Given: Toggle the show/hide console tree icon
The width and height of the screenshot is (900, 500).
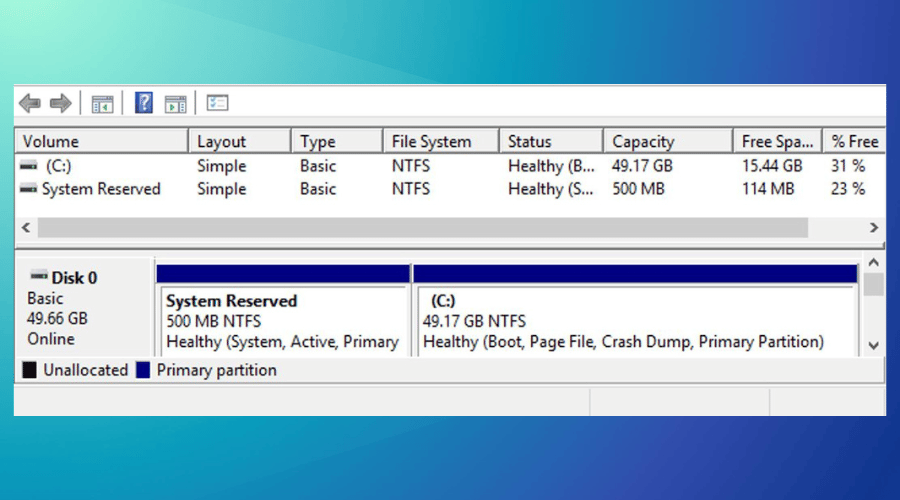Looking at the screenshot, I should (x=102, y=104).
